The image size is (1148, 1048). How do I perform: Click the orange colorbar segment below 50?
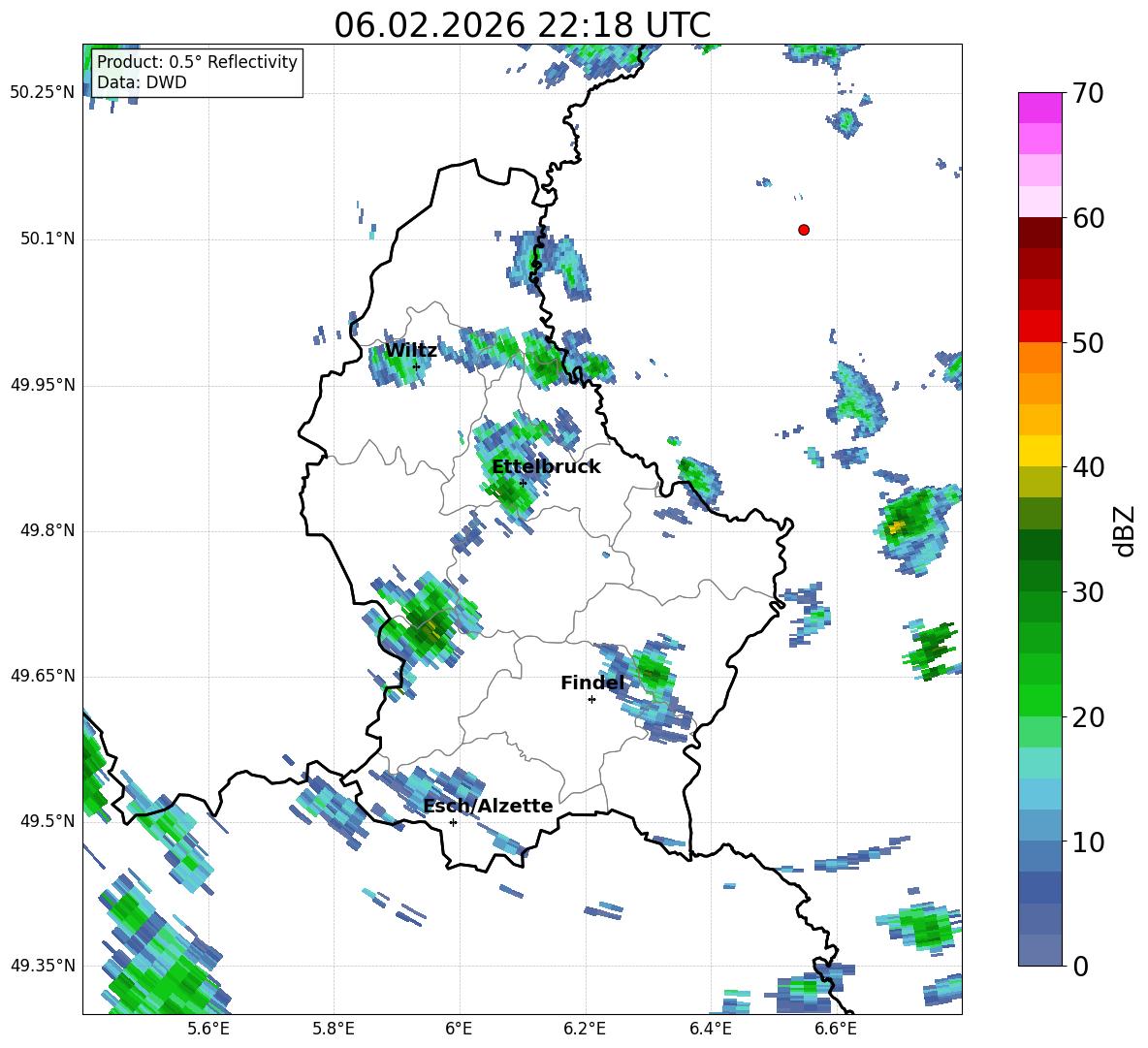click(1039, 358)
